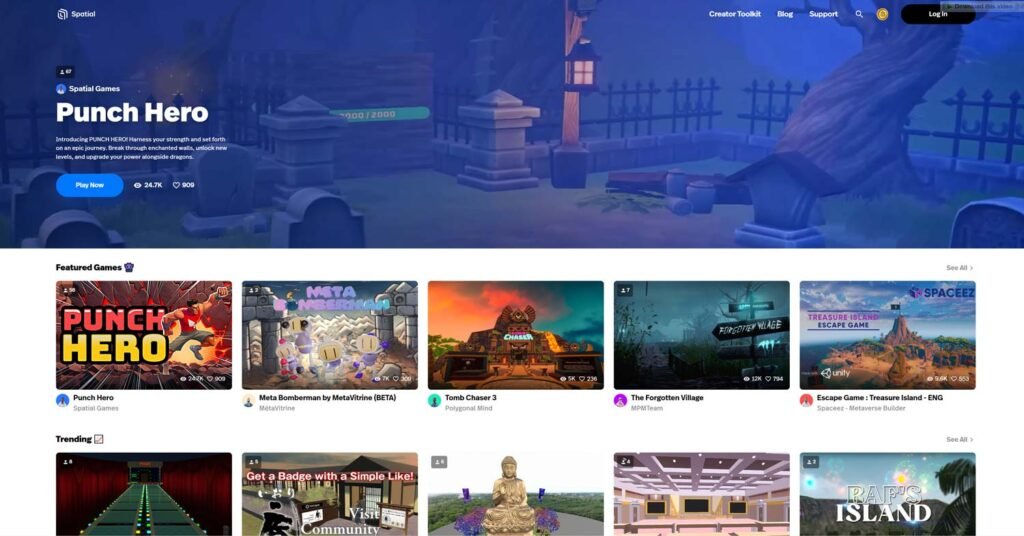
Task: Click Escape Game : Treasure Island - ENG title
Action: pos(880,398)
